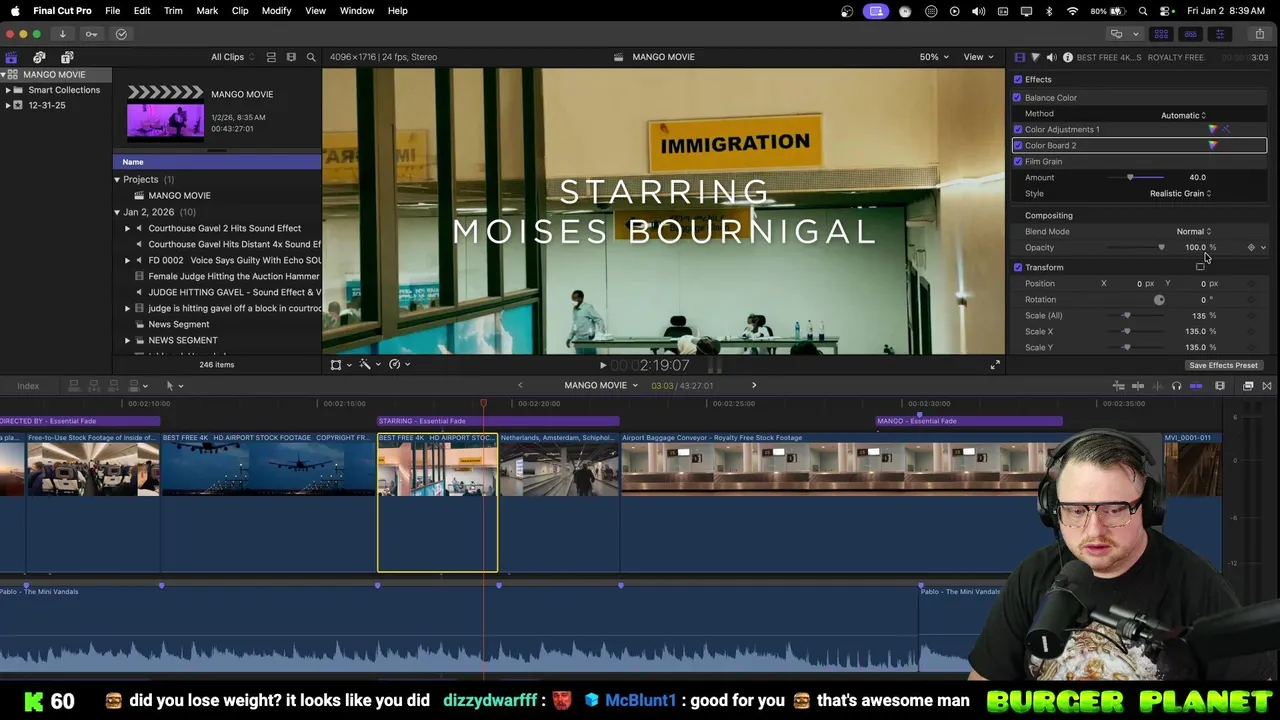The width and height of the screenshot is (1280, 720).
Task: Open the Clip menu
Action: coord(240,10)
